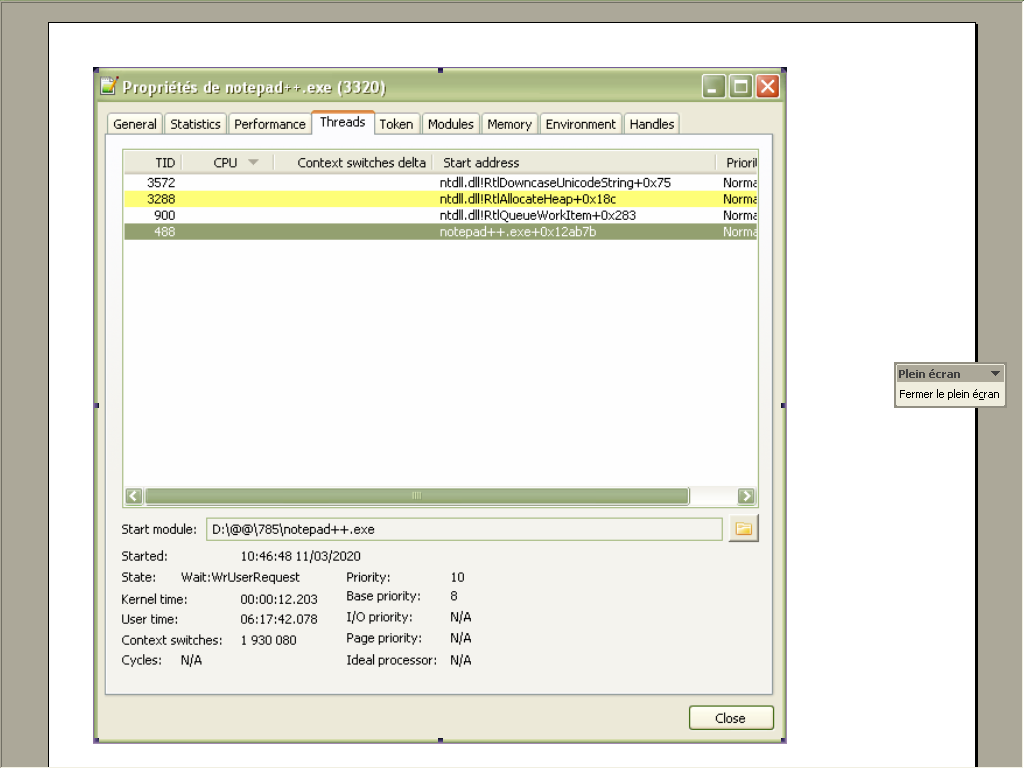Sort by the TID column header
The width and height of the screenshot is (1024, 768).
click(153, 163)
